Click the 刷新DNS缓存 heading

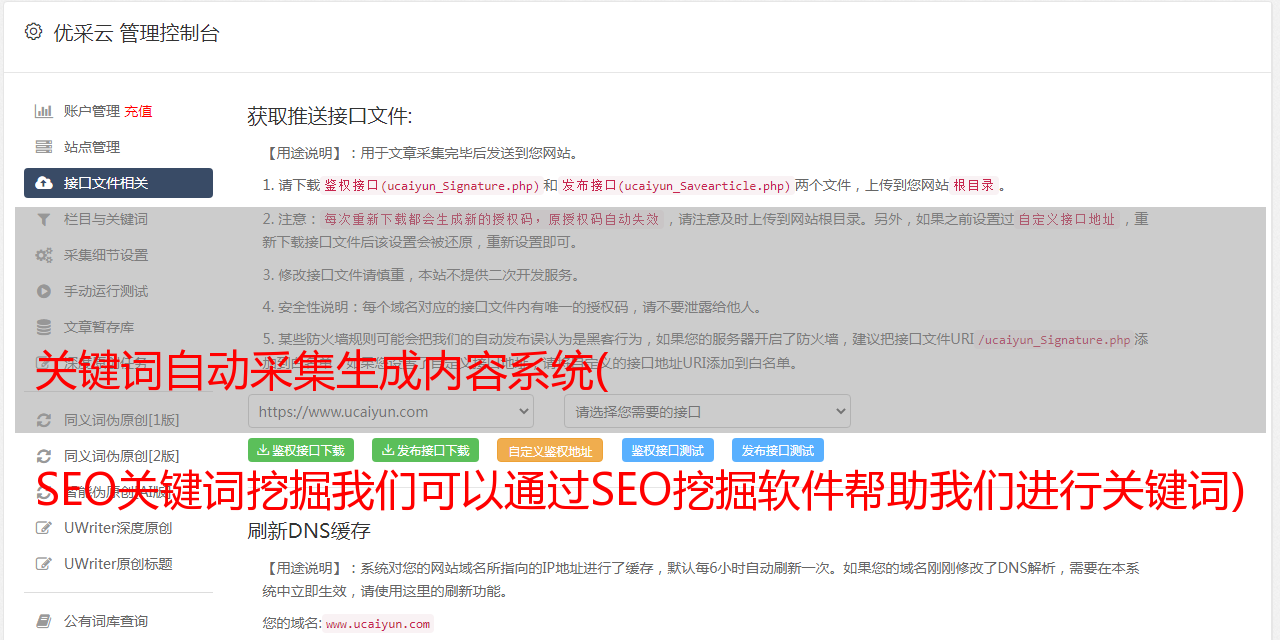click(x=309, y=530)
